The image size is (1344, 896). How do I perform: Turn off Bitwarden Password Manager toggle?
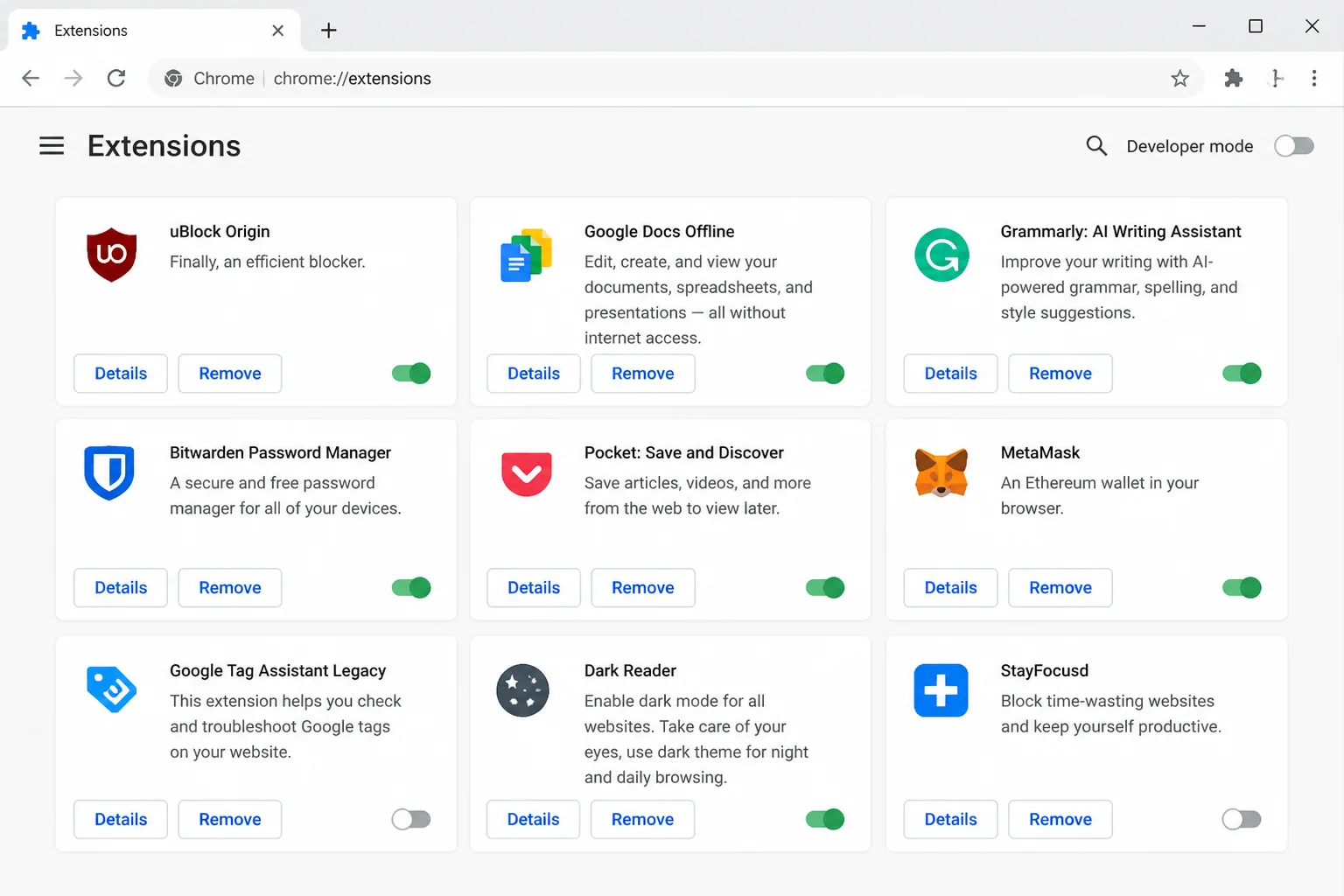(x=411, y=587)
